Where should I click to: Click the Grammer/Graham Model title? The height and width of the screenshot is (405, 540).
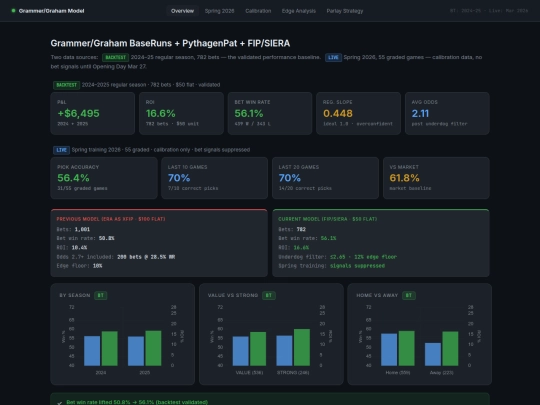[51, 11]
